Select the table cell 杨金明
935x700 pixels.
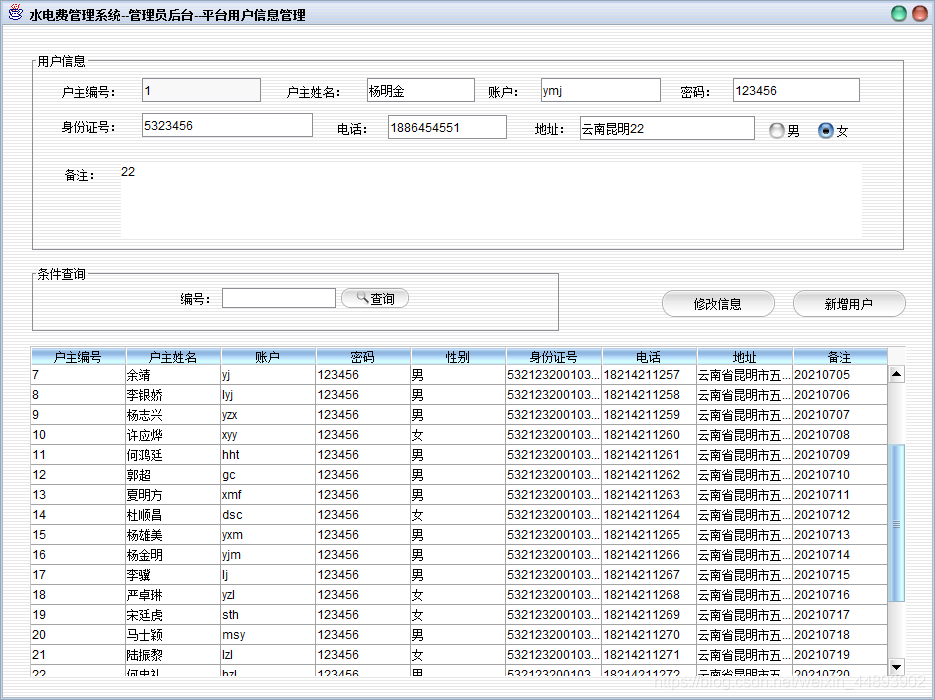173,555
